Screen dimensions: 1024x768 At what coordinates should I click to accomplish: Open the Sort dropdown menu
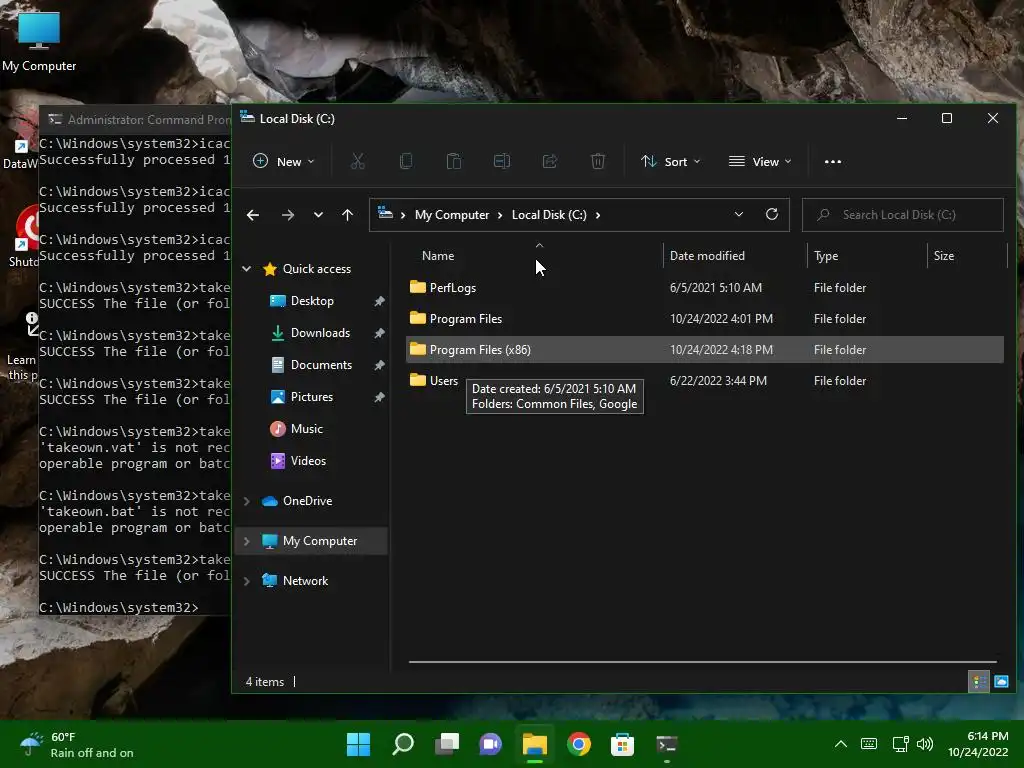click(670, 161)
